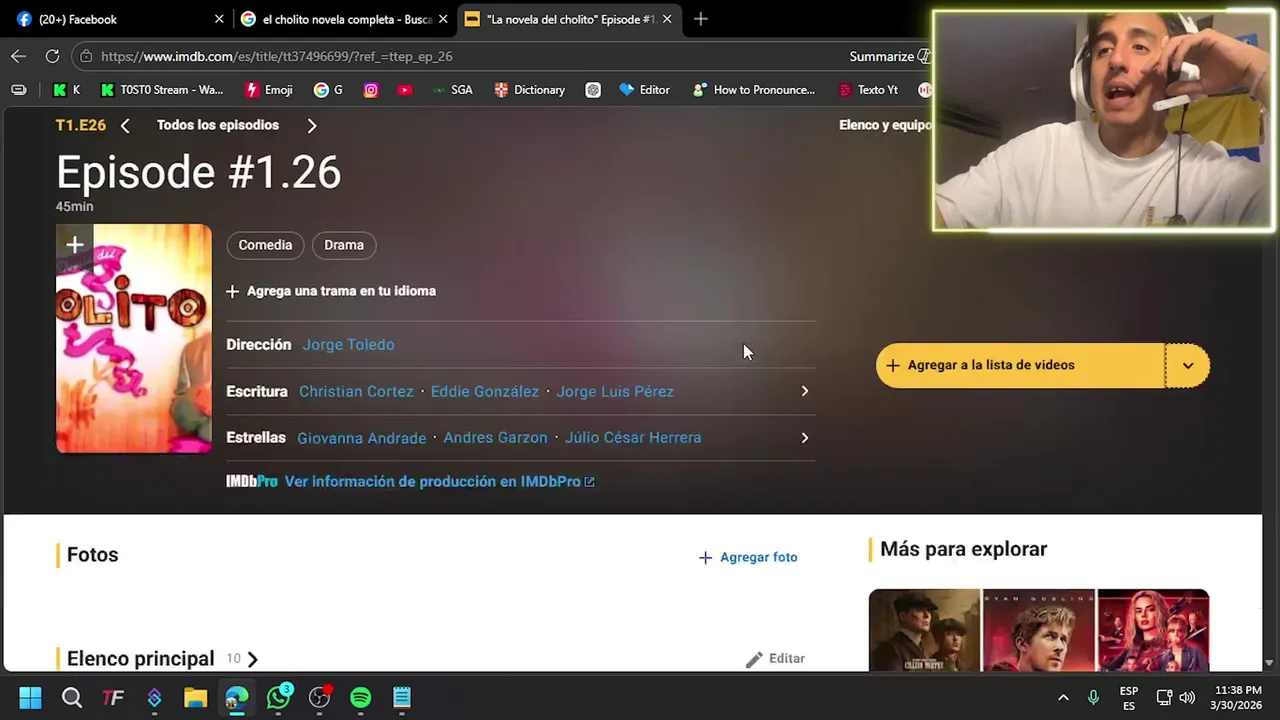Open the Google 'G' bookmark
The image size is (1280, 720).
(328, 90)
